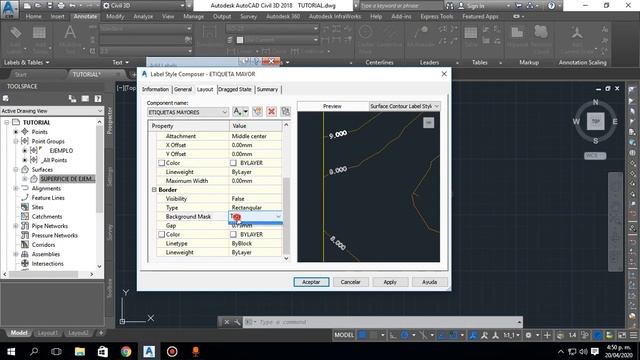The image size is (640, 360).
Task: Open the AutoCAD Civil 3D taskbar icon
Action: (x=149, y=351)
